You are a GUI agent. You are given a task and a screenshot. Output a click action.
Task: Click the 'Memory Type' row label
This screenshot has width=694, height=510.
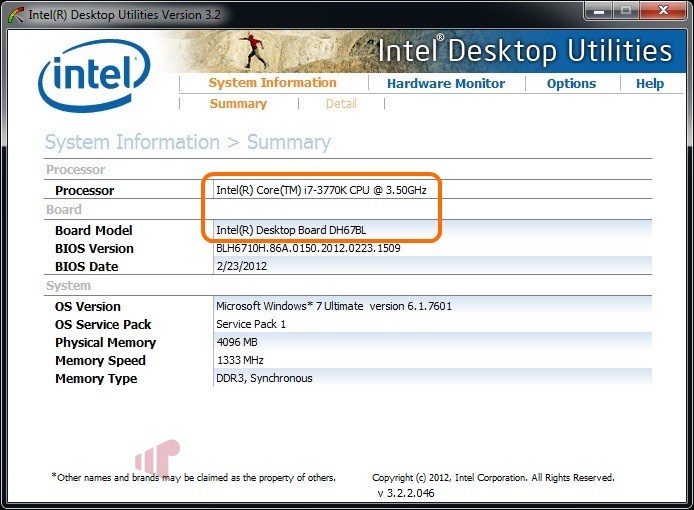(x=96, y=379)
